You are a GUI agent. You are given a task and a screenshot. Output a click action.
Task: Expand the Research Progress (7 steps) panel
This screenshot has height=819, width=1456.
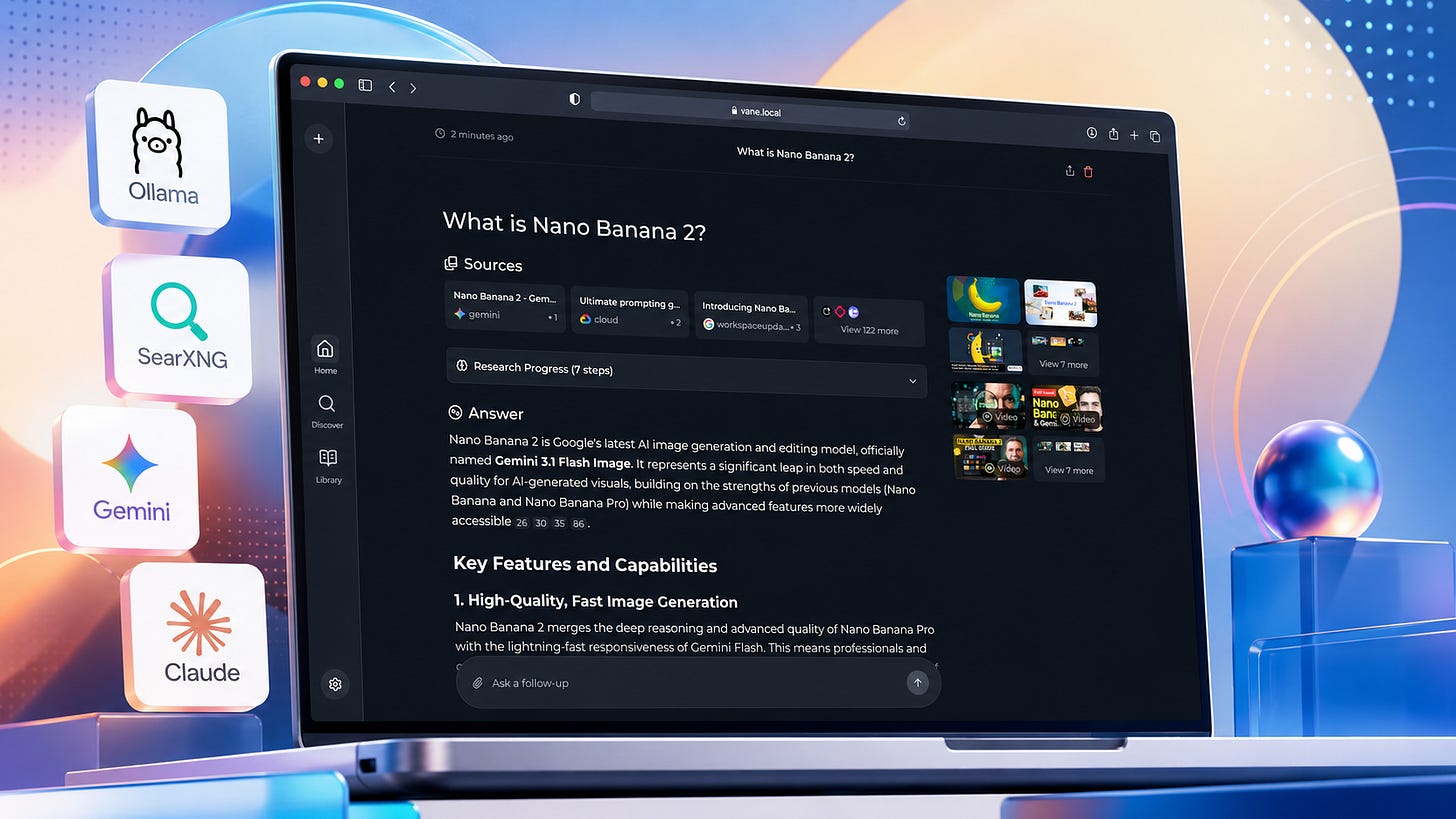point(686,374)
